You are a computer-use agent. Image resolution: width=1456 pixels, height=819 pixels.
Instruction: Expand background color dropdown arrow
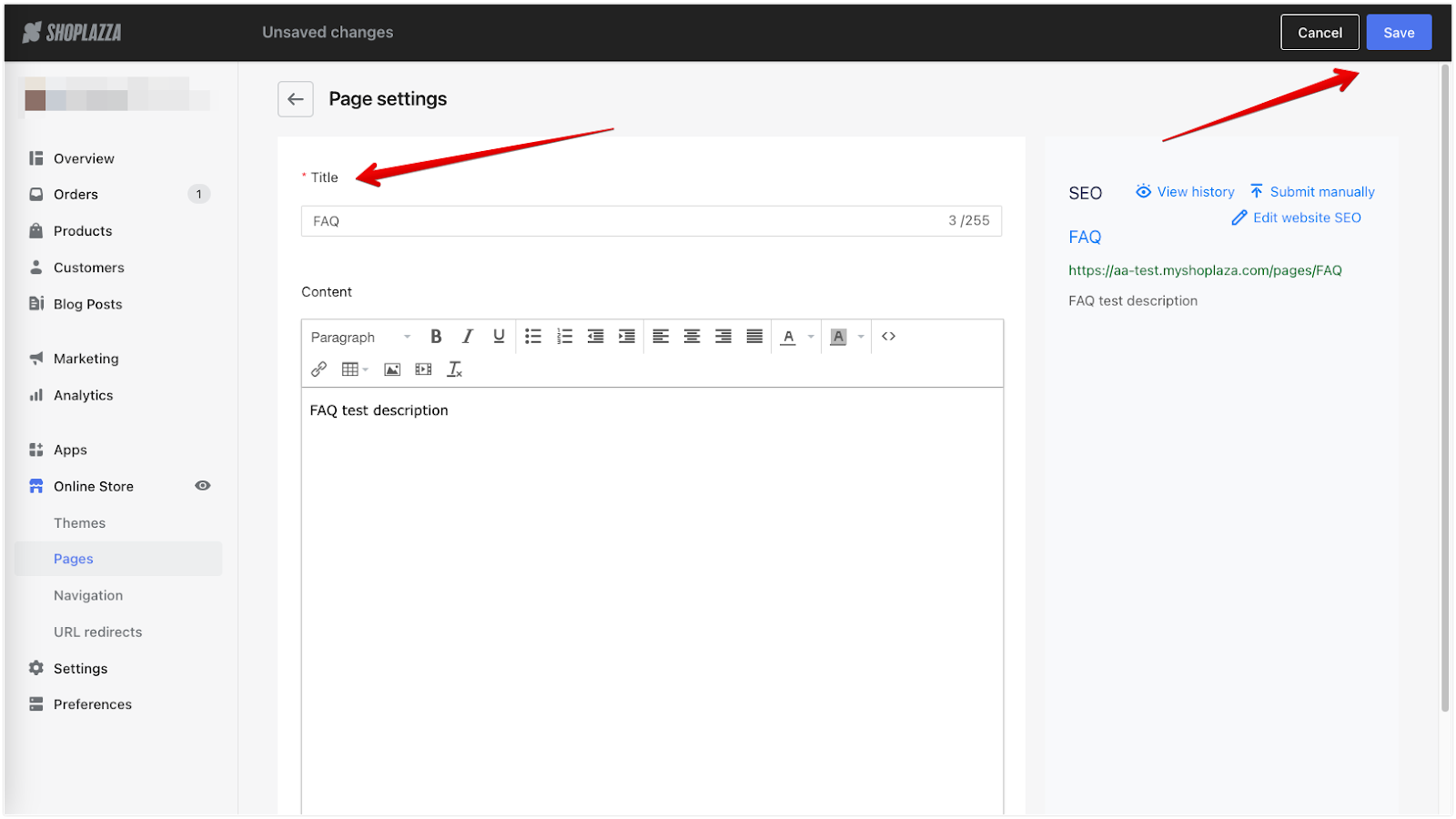(861, 337)
